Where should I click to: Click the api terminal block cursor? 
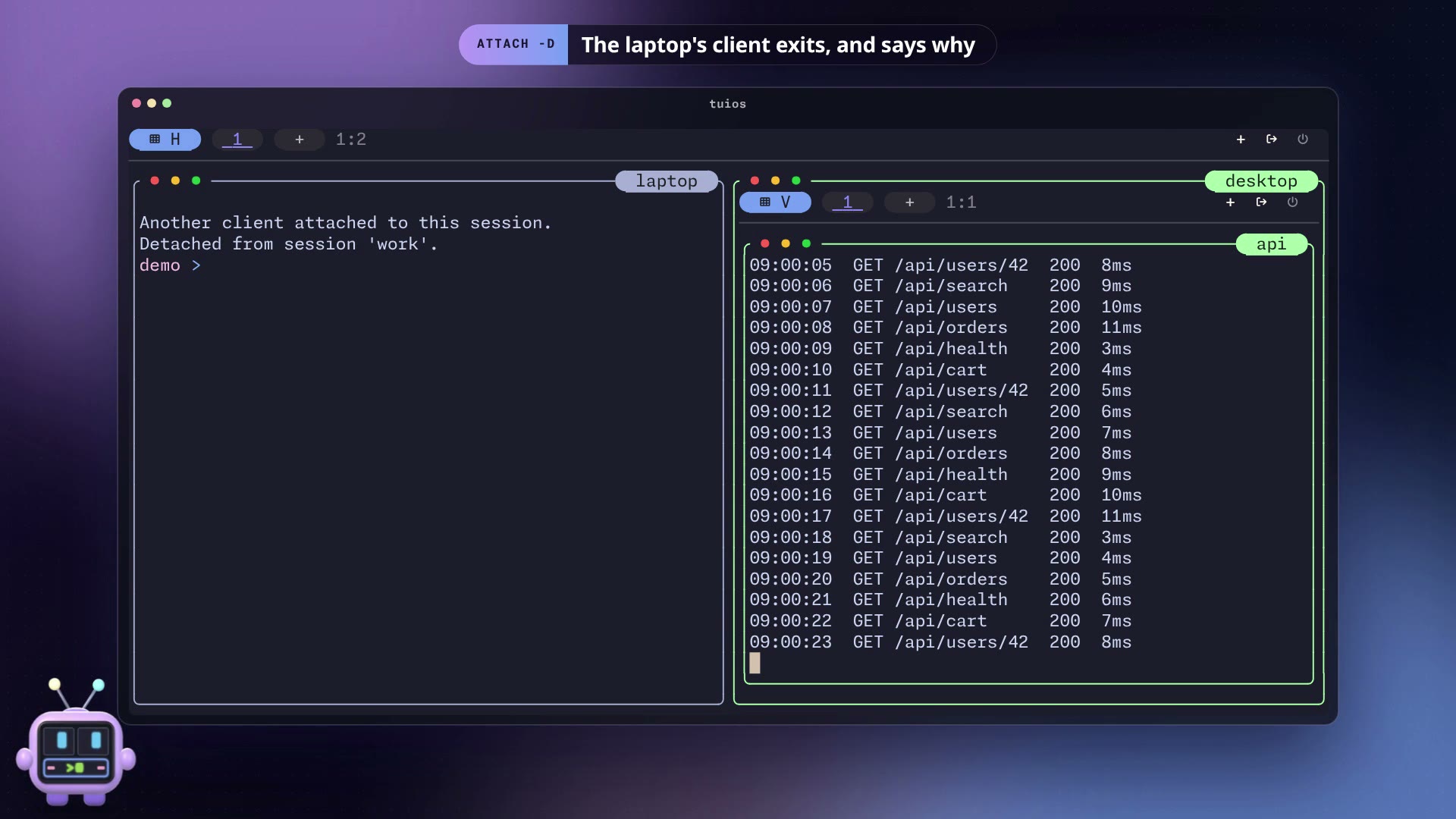pos(755,663)
